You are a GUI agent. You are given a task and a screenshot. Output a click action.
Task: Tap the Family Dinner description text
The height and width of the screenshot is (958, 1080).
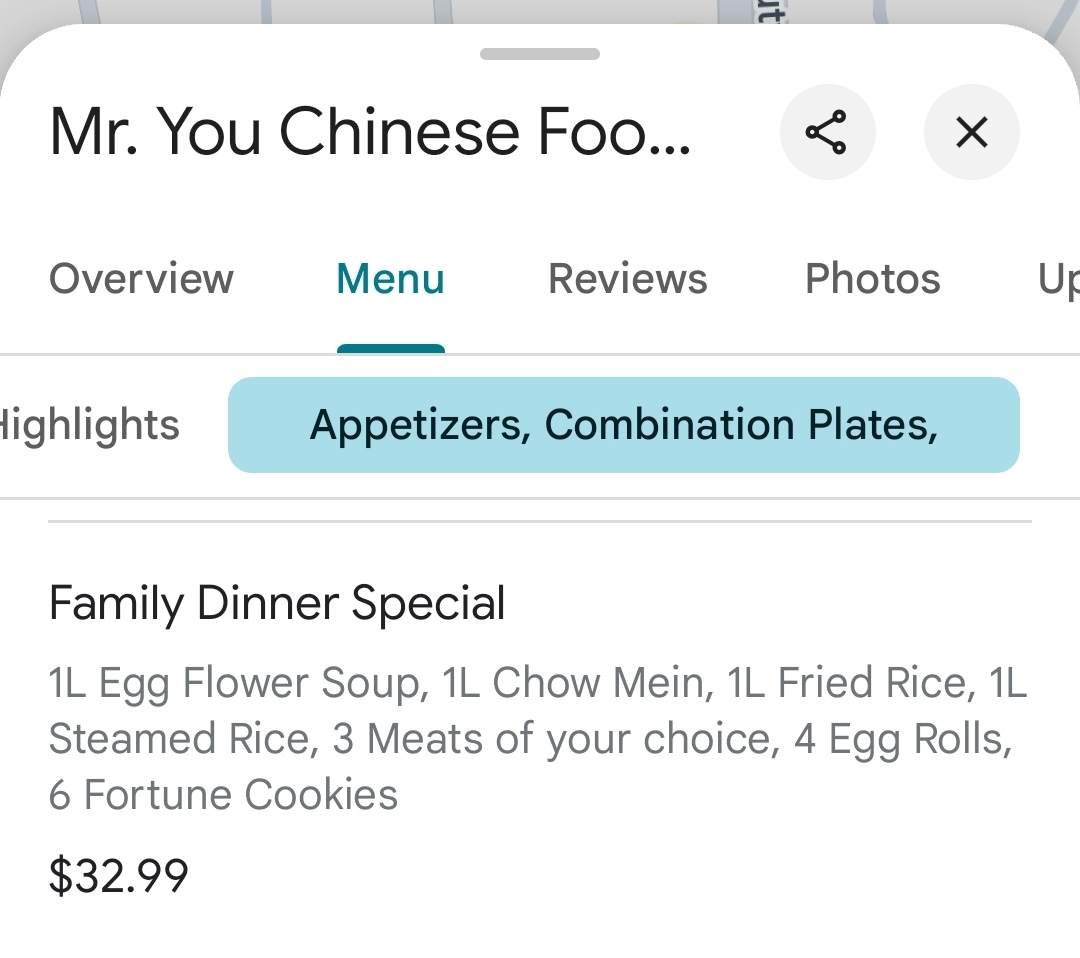pyautogui.click(x=538, y=738)
